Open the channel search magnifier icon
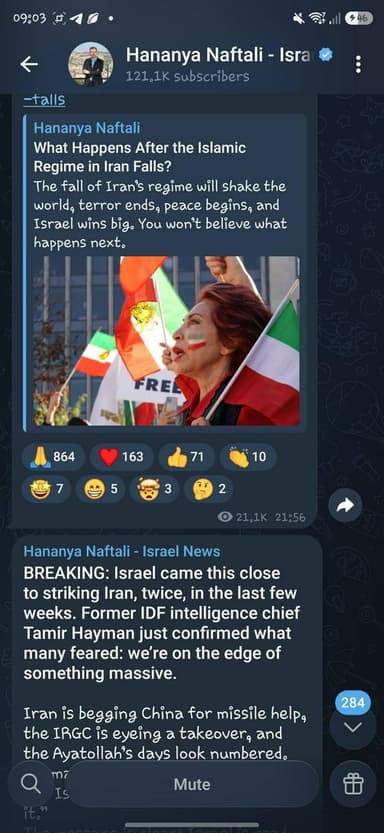Image resolution: width=384 pixels, height=833 pixels. [x=31, y=783]
